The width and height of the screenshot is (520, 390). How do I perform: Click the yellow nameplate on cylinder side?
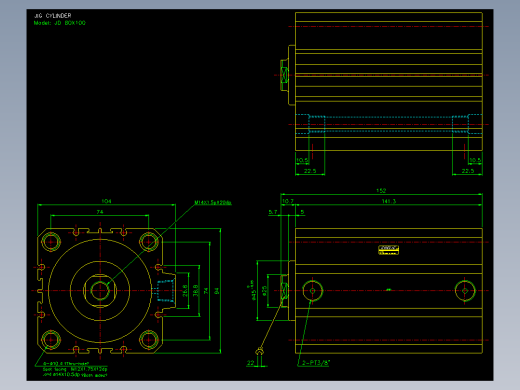(x=388, y=250)
